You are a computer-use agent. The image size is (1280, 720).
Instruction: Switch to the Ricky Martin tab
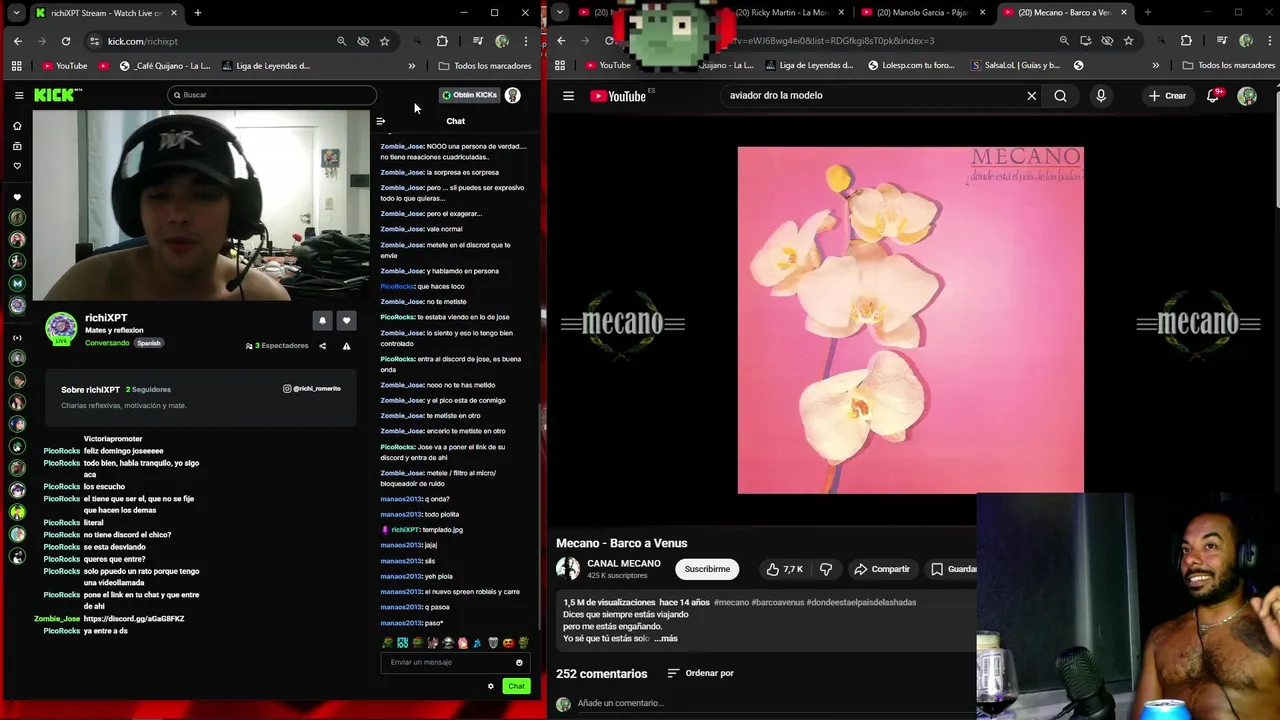click(785, 13)
